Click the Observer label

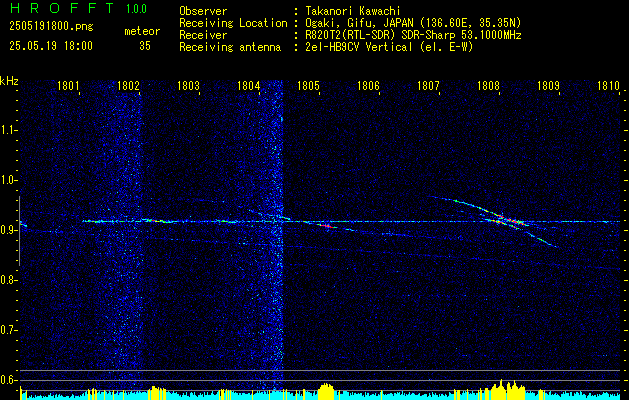coord(203,11)
